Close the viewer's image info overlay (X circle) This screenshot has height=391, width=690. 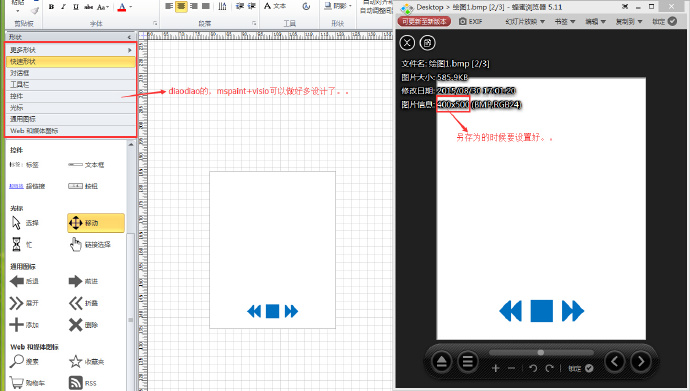tap(407, 43)
